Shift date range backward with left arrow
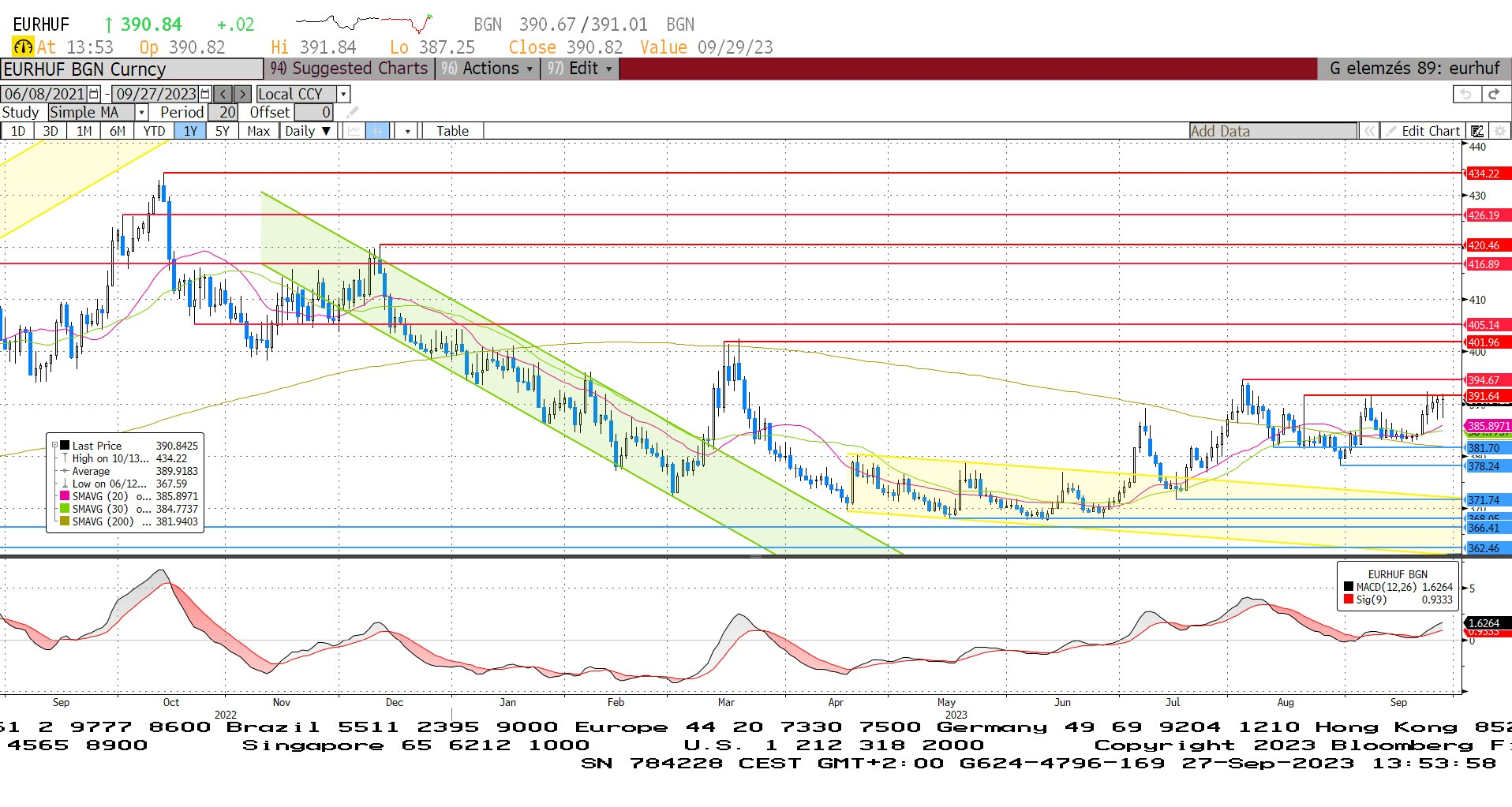Screen dimensions: 1512x807 coord(223,94)
